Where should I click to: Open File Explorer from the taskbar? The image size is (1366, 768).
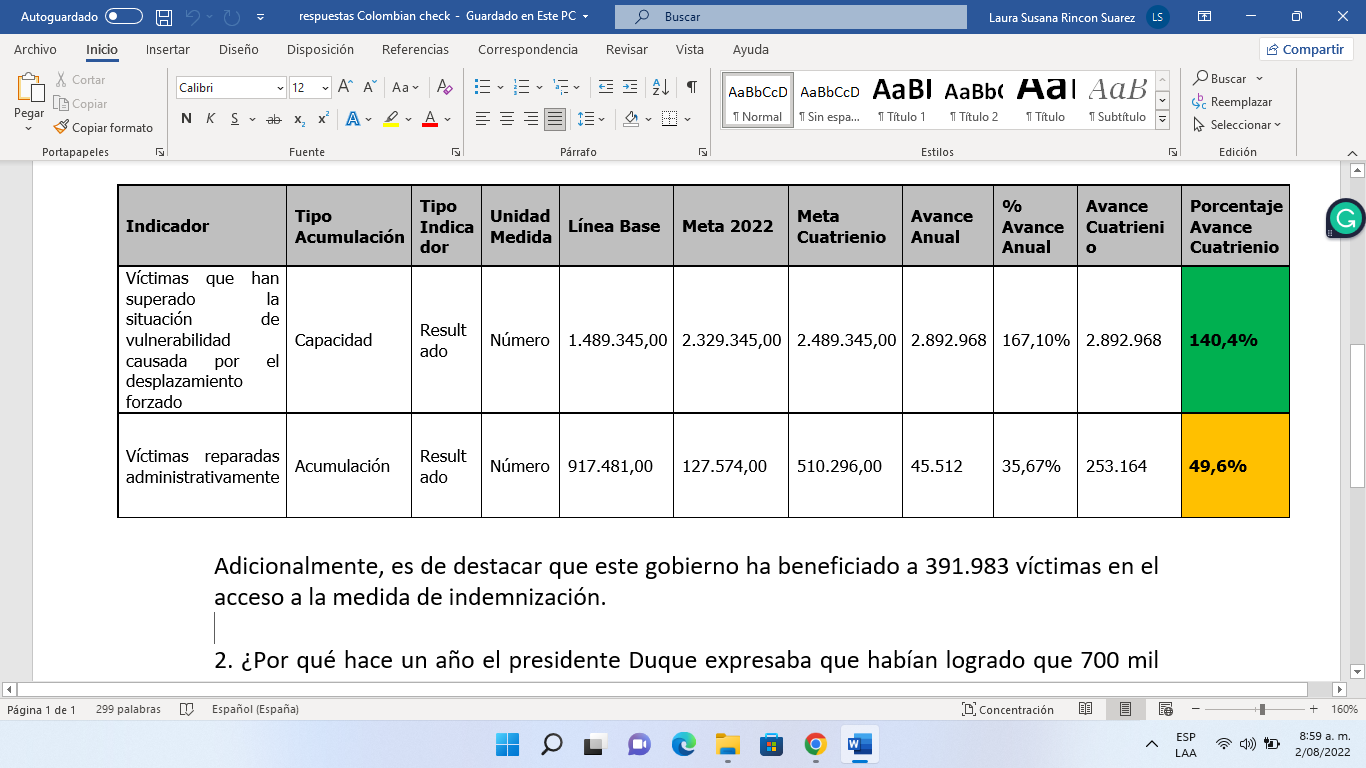click(x=727, y=744)
